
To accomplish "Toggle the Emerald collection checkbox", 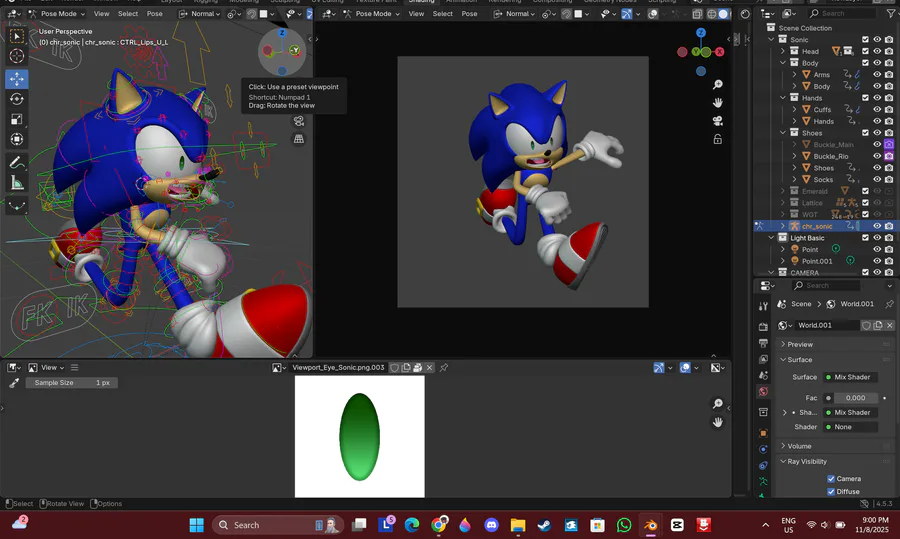I will (866, 191).
